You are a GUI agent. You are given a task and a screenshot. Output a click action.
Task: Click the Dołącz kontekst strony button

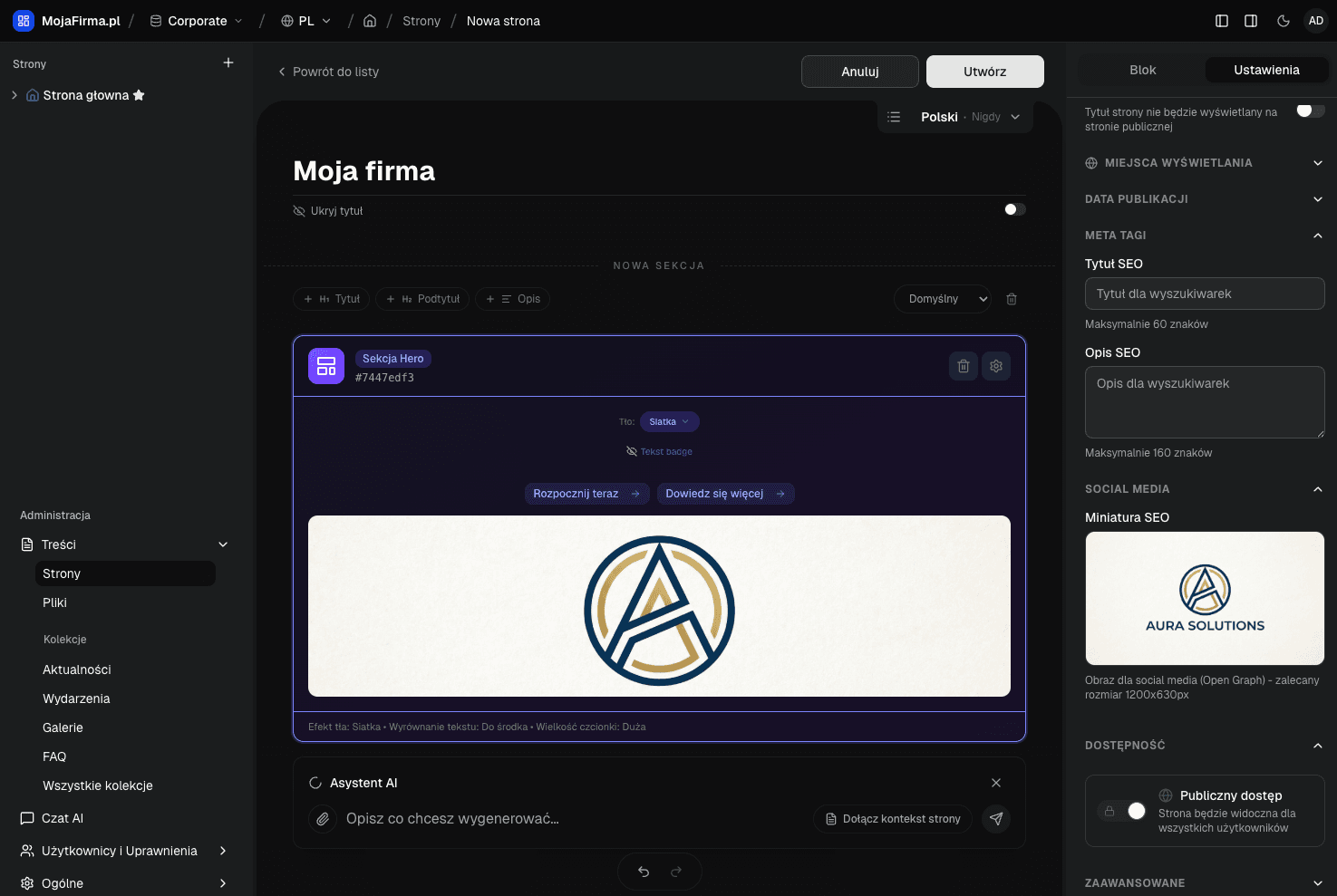tap(893, 819)
